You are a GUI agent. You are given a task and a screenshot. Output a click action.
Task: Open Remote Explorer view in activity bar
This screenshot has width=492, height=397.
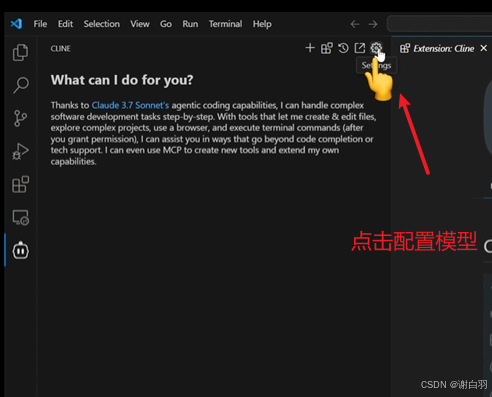20,218
